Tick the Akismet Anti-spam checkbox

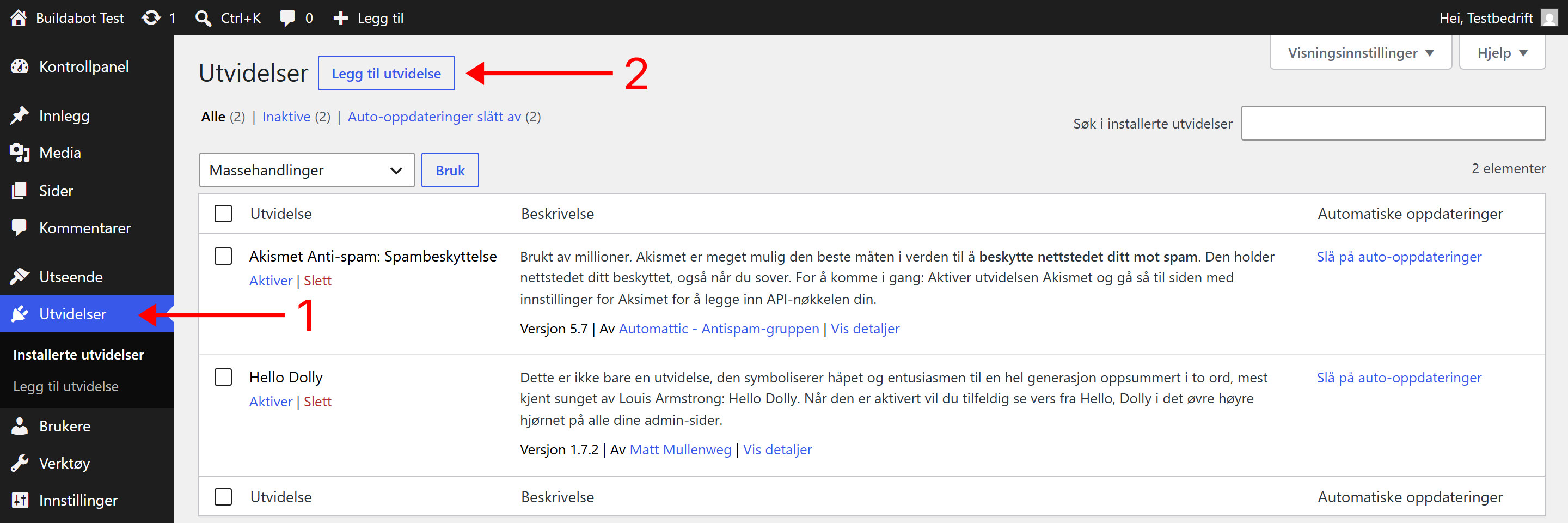pos(223,257)
